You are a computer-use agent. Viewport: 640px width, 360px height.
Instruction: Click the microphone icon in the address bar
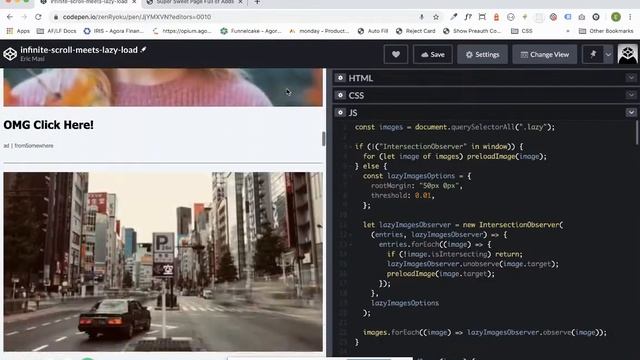(x=422, y=17)
